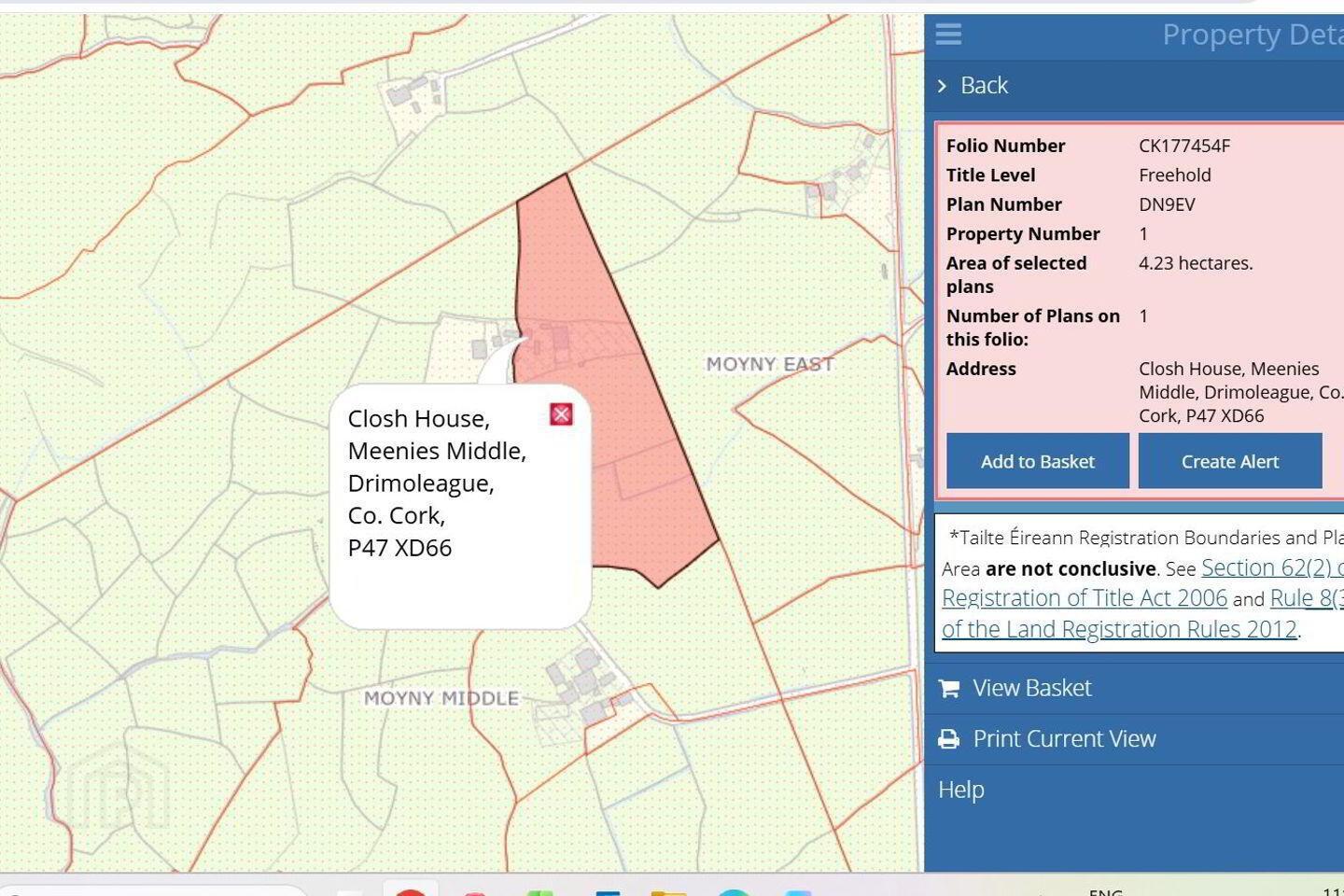Open Section 62(2) link

[x=1272, y=567]
